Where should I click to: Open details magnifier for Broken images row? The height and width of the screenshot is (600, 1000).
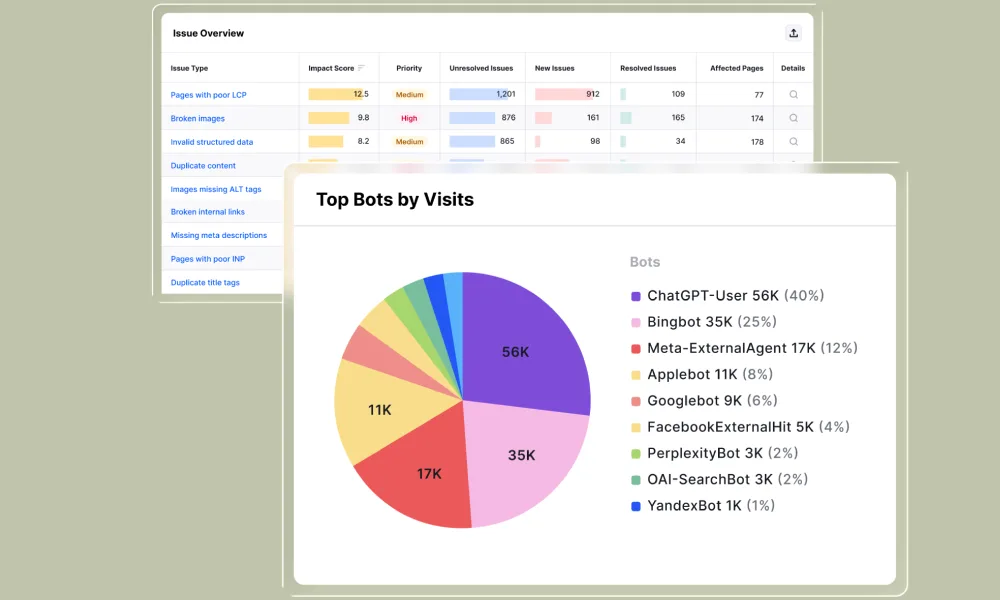tap(793, 118)
